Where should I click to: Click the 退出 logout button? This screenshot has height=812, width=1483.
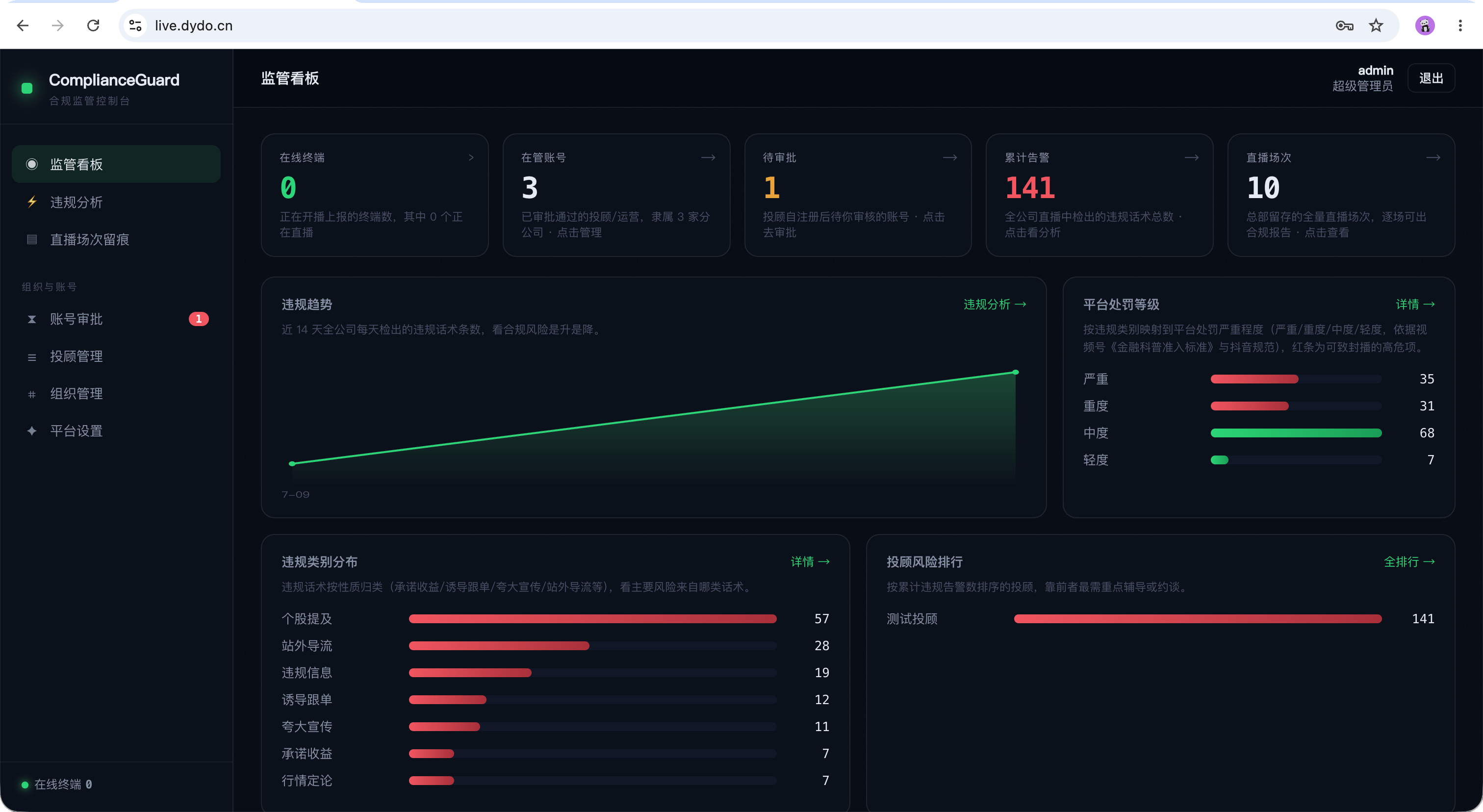point(1431,78)
